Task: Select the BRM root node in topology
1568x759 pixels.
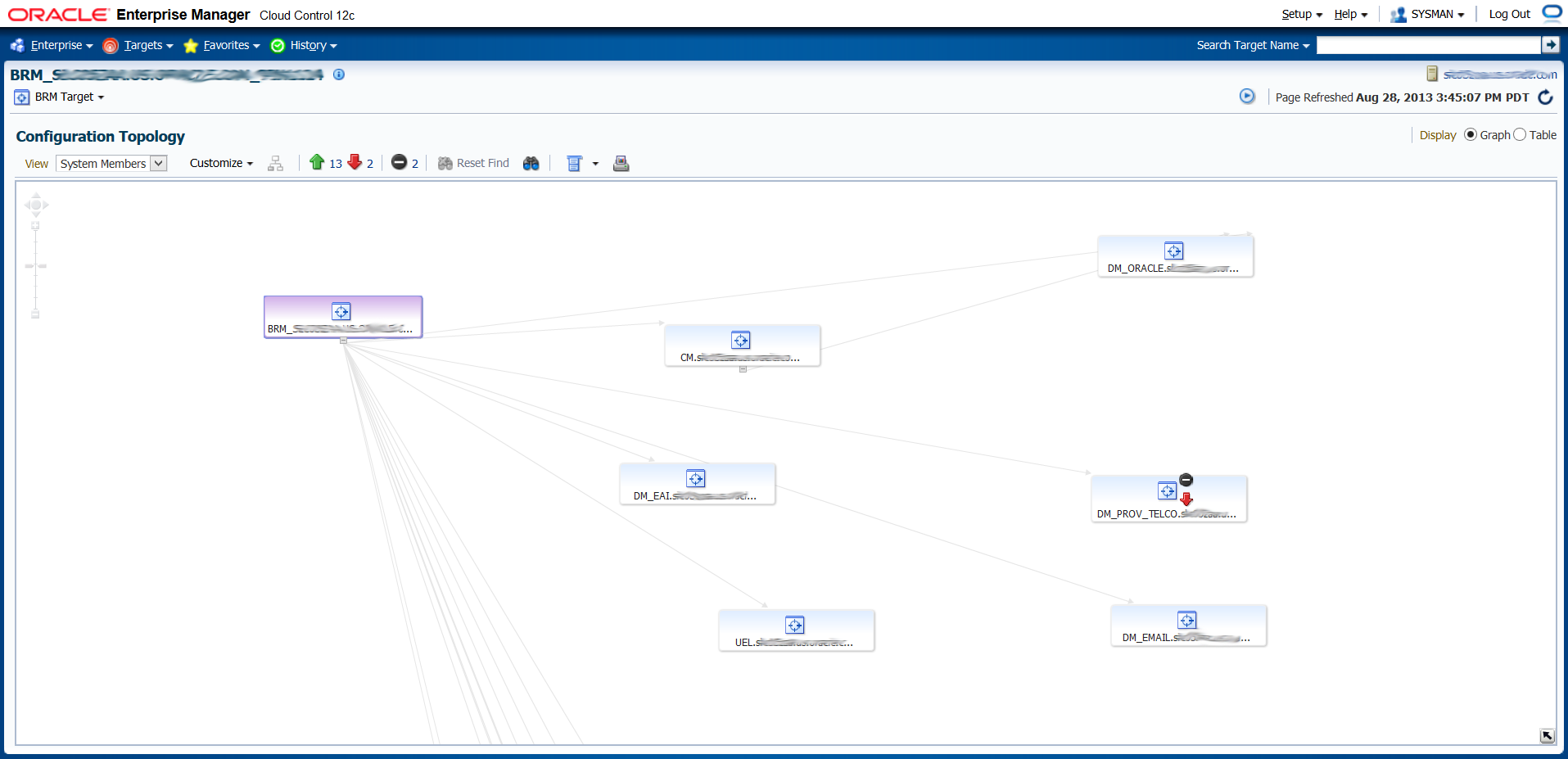Action: tap(343, 317)
